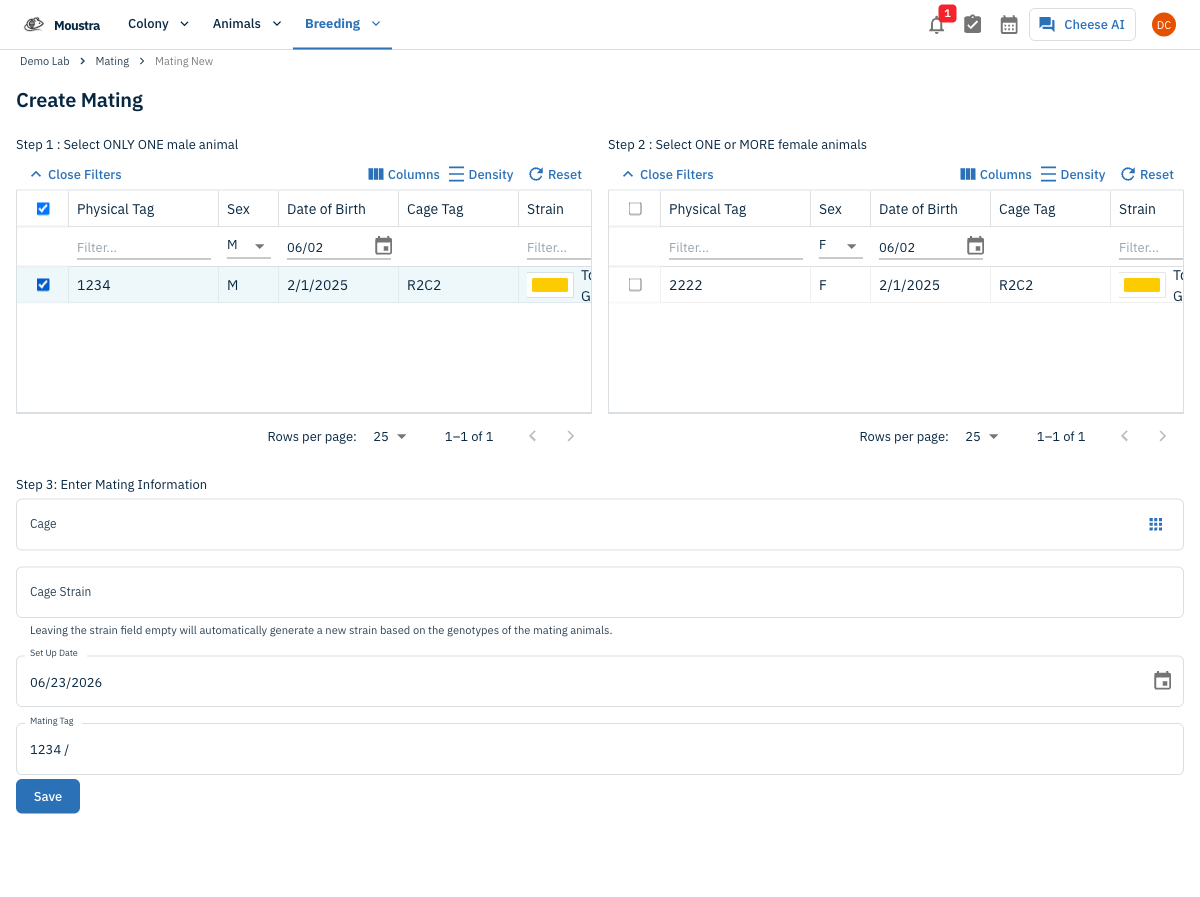Open the tasks checklist icon
Screen dimensions: 1200x897
pyautogui.click(x=972, y=25)
